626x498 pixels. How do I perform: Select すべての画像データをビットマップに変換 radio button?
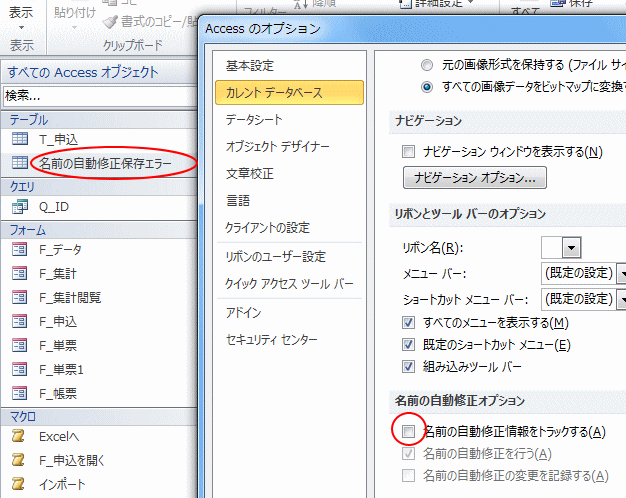(x=427, y=87)
